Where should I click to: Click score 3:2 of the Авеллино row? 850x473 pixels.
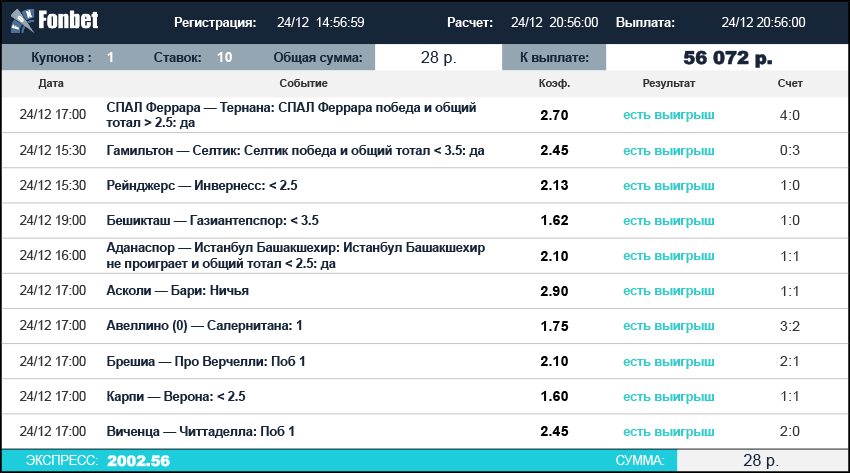tap(790, 326)
